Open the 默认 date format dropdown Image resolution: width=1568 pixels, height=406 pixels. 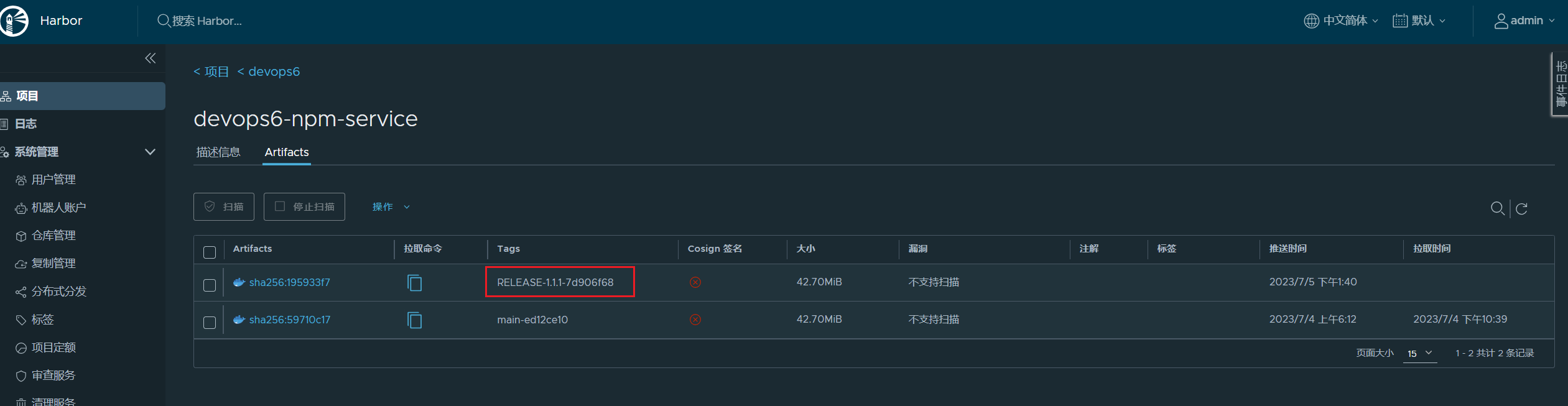1419,21
